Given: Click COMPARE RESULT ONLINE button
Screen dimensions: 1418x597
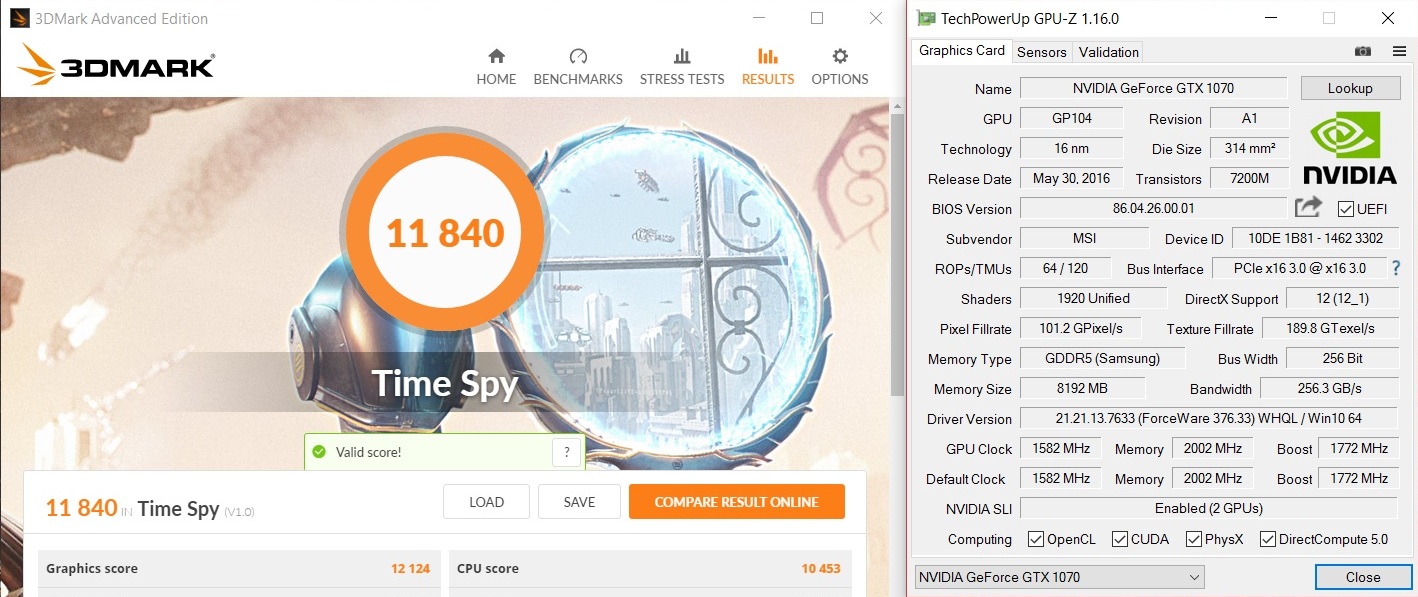Looking at the screenshot, I should click(736, 502).
